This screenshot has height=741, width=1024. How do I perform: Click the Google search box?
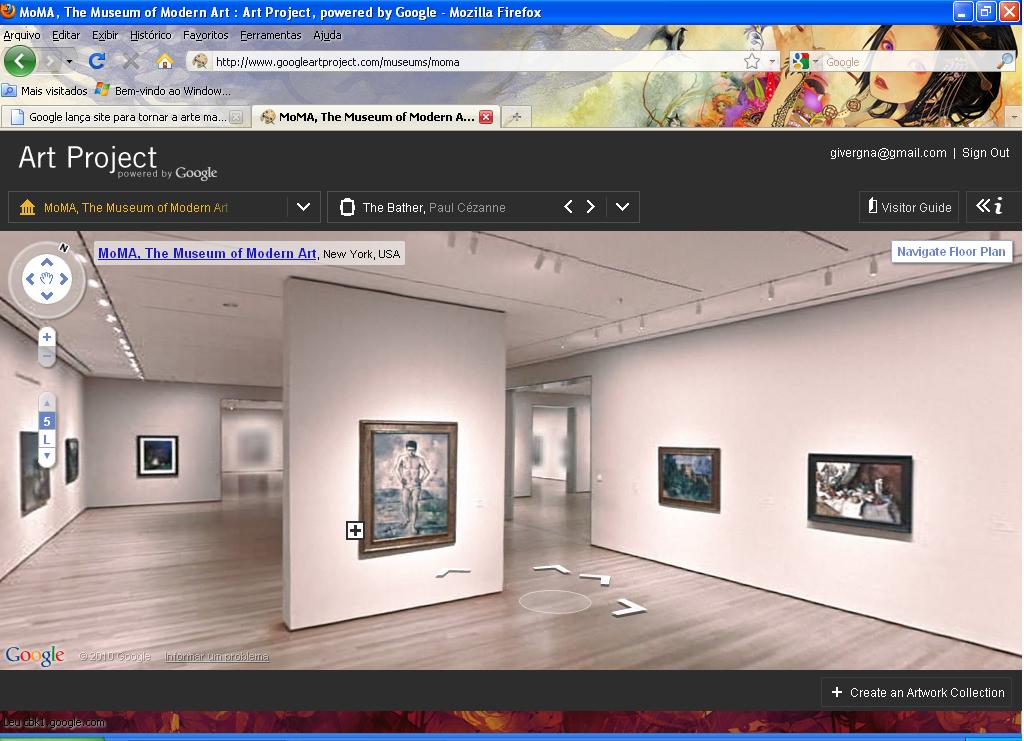(909, 62)
